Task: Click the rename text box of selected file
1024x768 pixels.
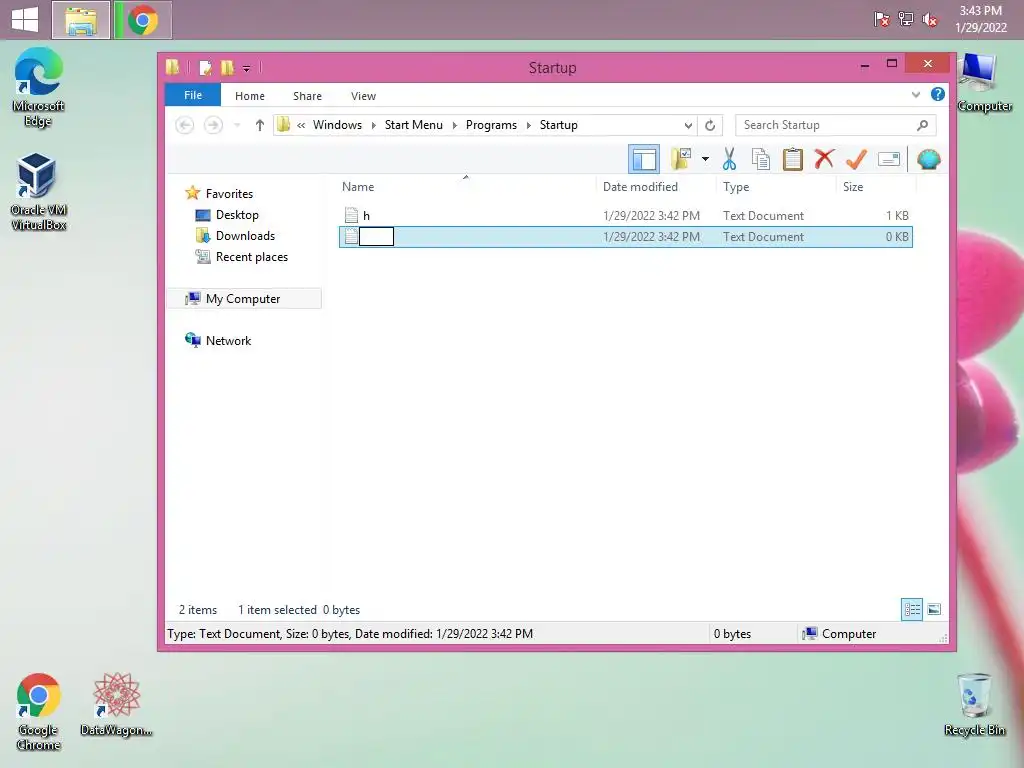Action: pos(376,236)
